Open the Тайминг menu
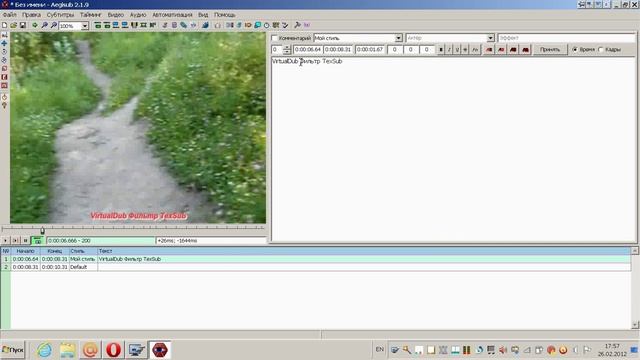Screen dimensions: 640x360 (91, 15)
